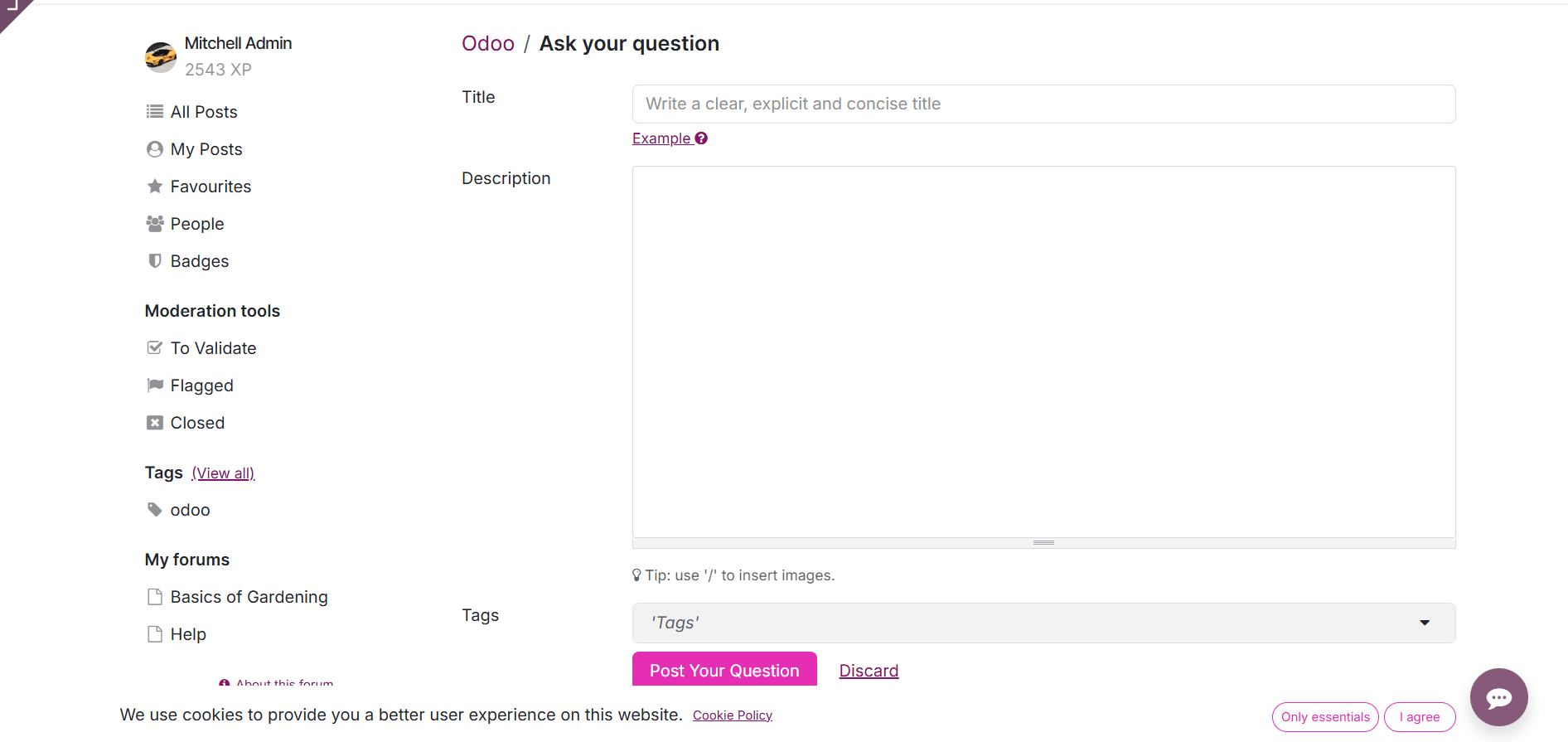Accept cookies with I agree button
Viewport: 1568px width, 742px height.
[x=1419, y=717]
